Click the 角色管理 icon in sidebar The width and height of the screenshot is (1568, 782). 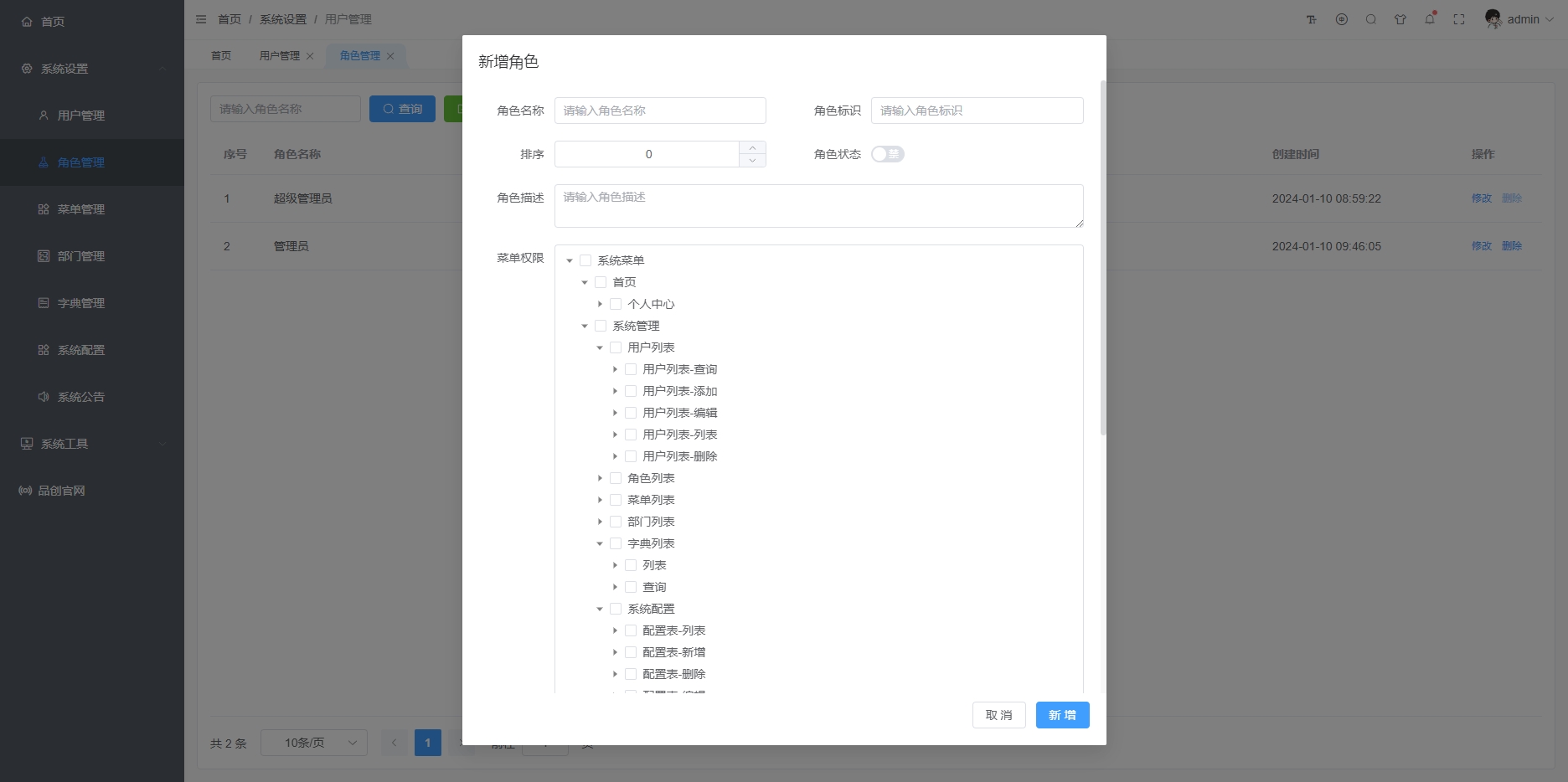tap(44, 162)
